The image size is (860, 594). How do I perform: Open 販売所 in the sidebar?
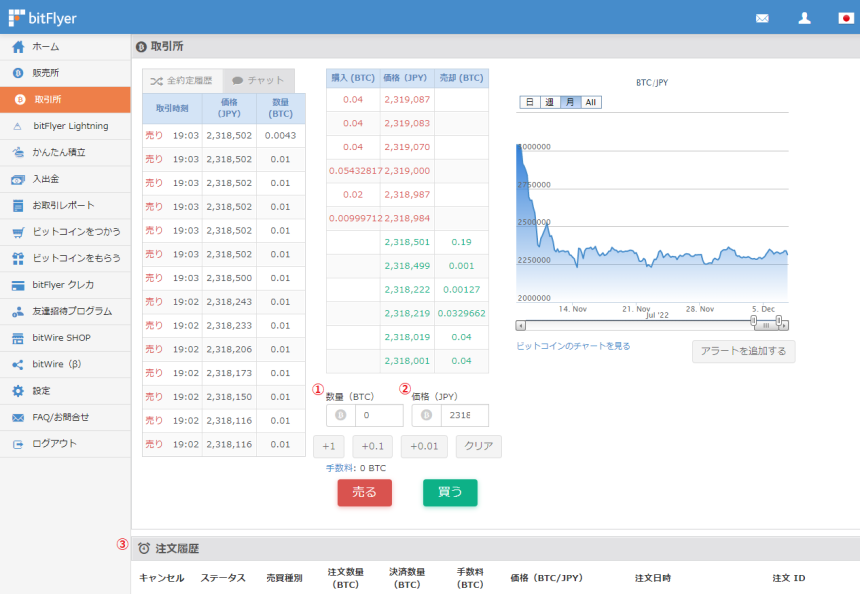point(65,73)
